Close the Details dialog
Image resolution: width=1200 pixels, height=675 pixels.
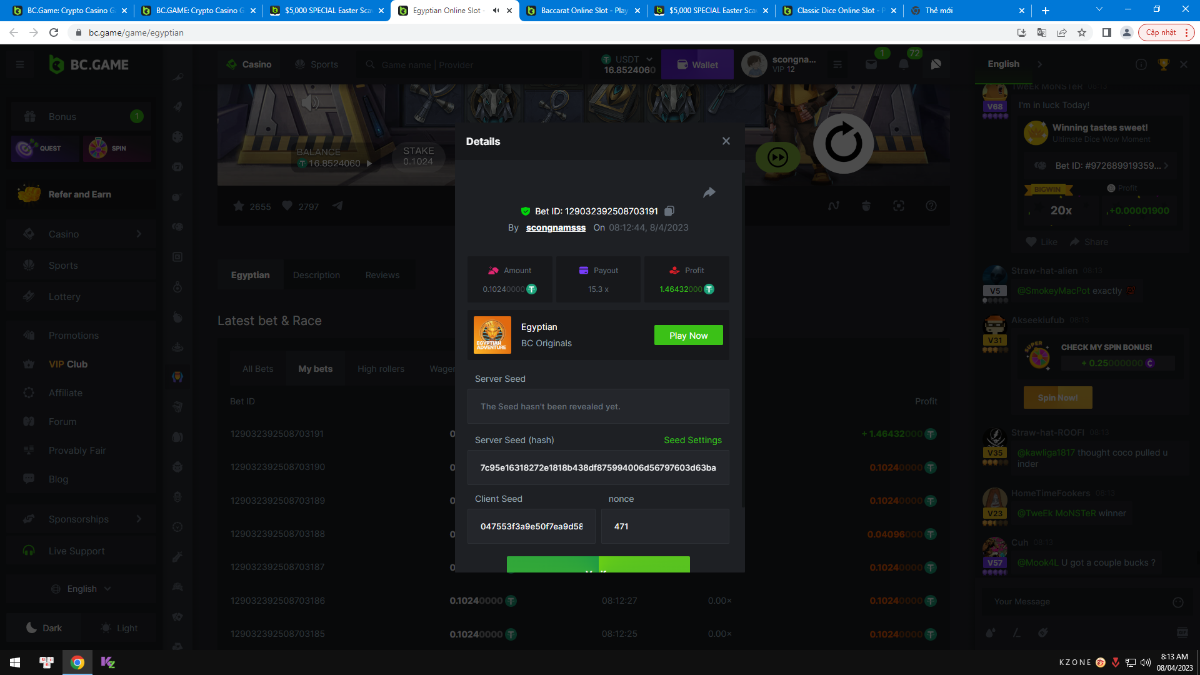pos(726,142)
